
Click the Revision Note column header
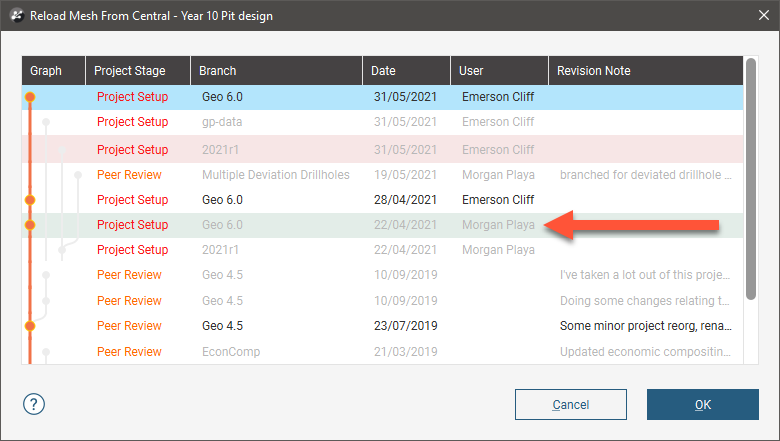tap(644, 71)
